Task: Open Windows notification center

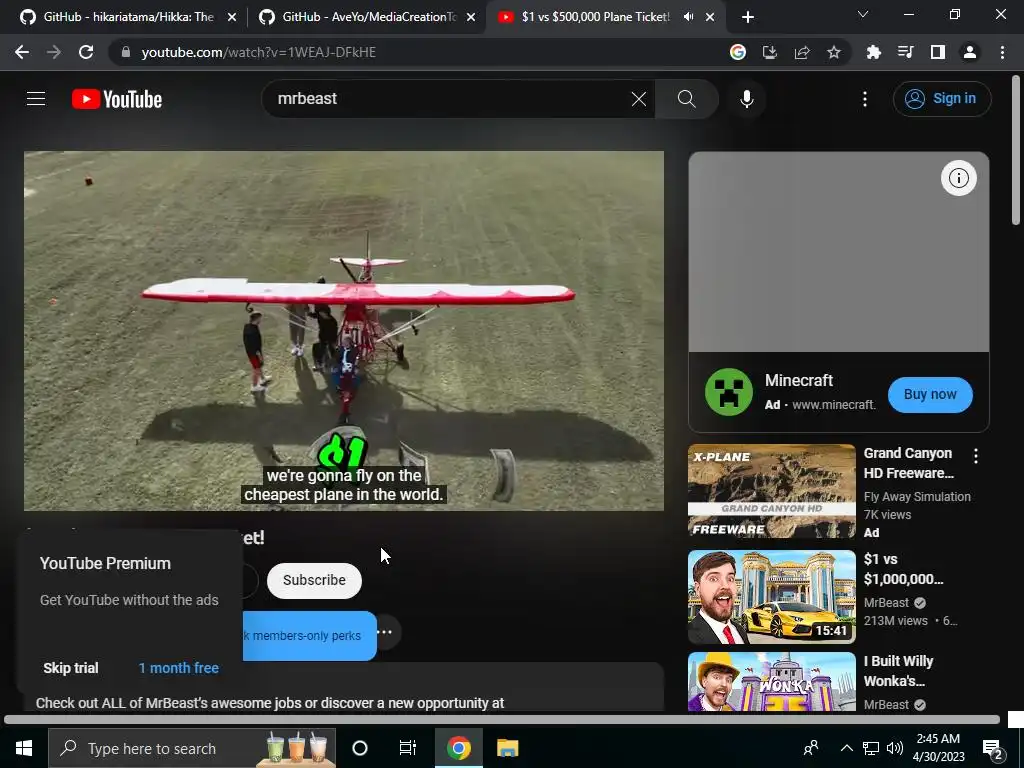Action: tap(993, 748)
